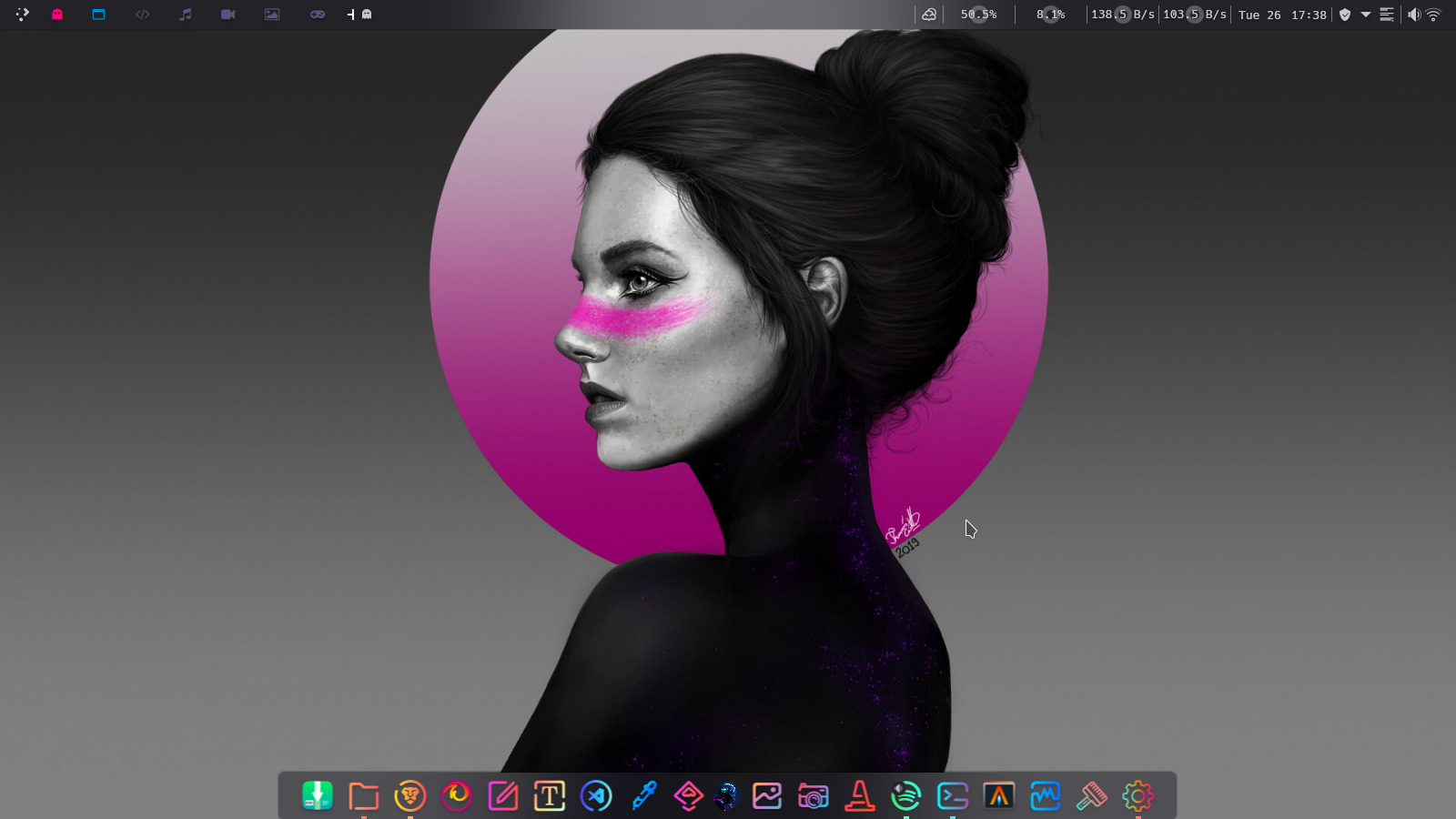Launch Brave browser from dock
Image resolution: width=1456 pixels, height=819 pixels.
click(x=410, y=796)
